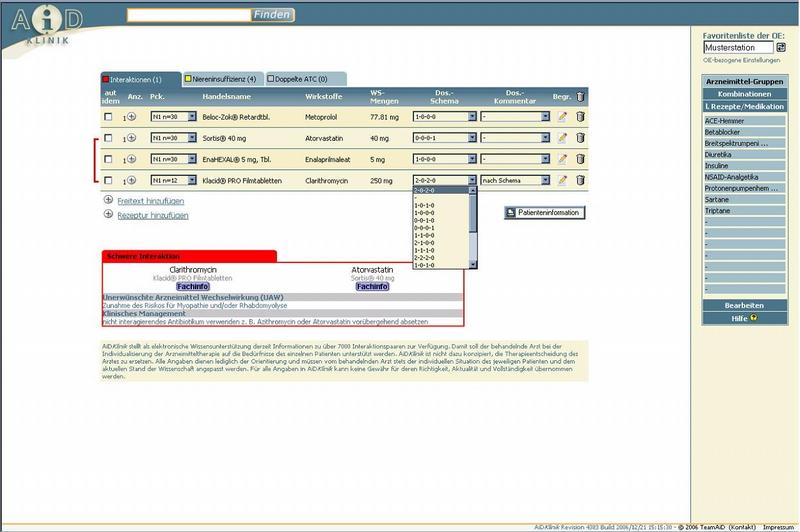Select NSAID-Analgetika favorite group

coord(744,177)
